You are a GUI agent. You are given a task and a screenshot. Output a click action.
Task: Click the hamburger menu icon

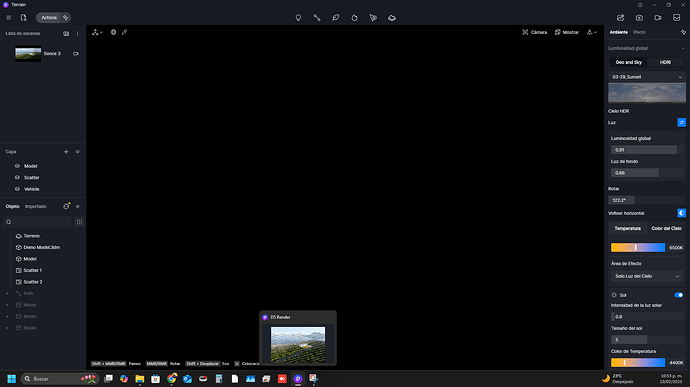[8, 18]
